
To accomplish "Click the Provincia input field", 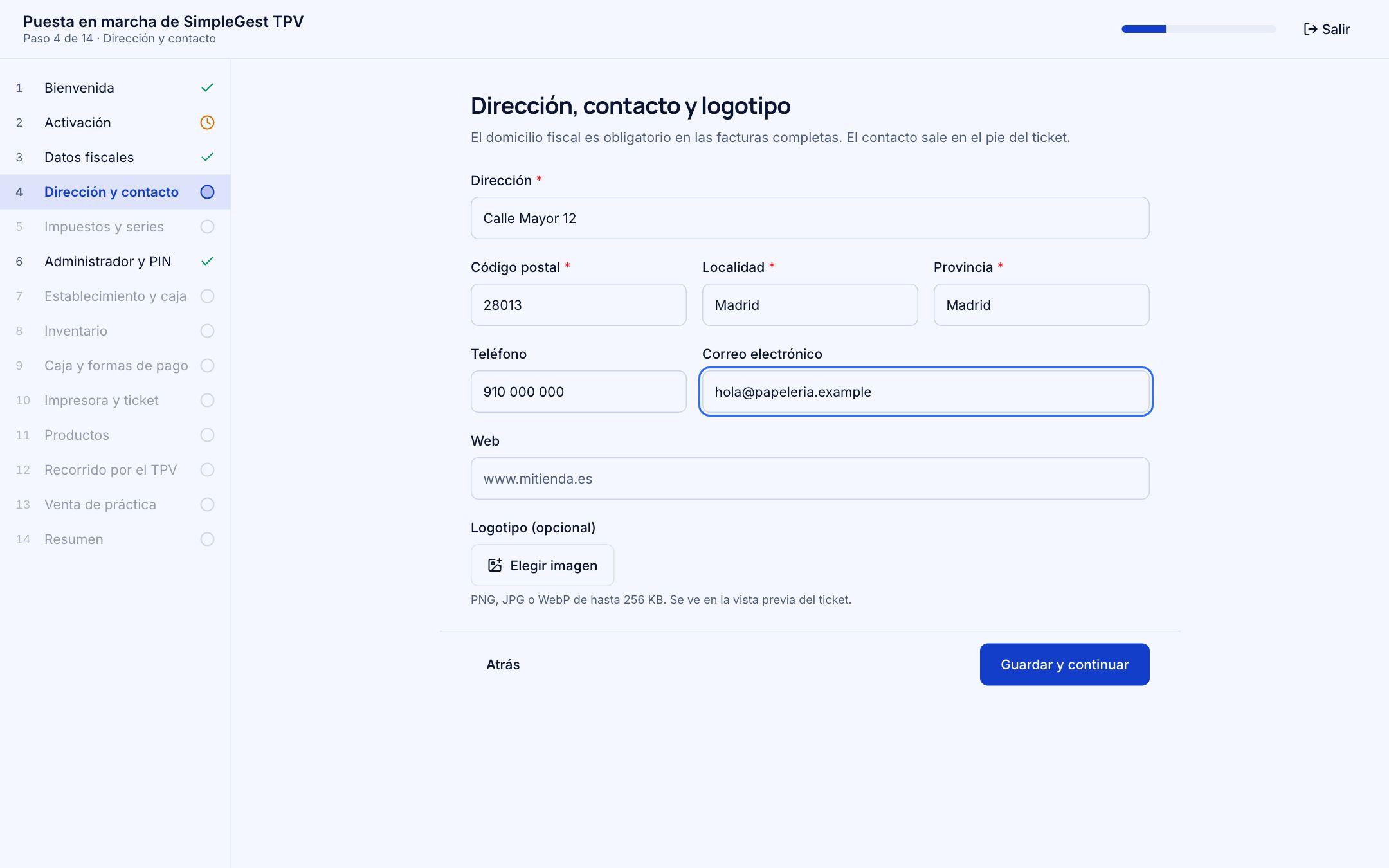I will pyautogui.click(x=1041, y=305).
